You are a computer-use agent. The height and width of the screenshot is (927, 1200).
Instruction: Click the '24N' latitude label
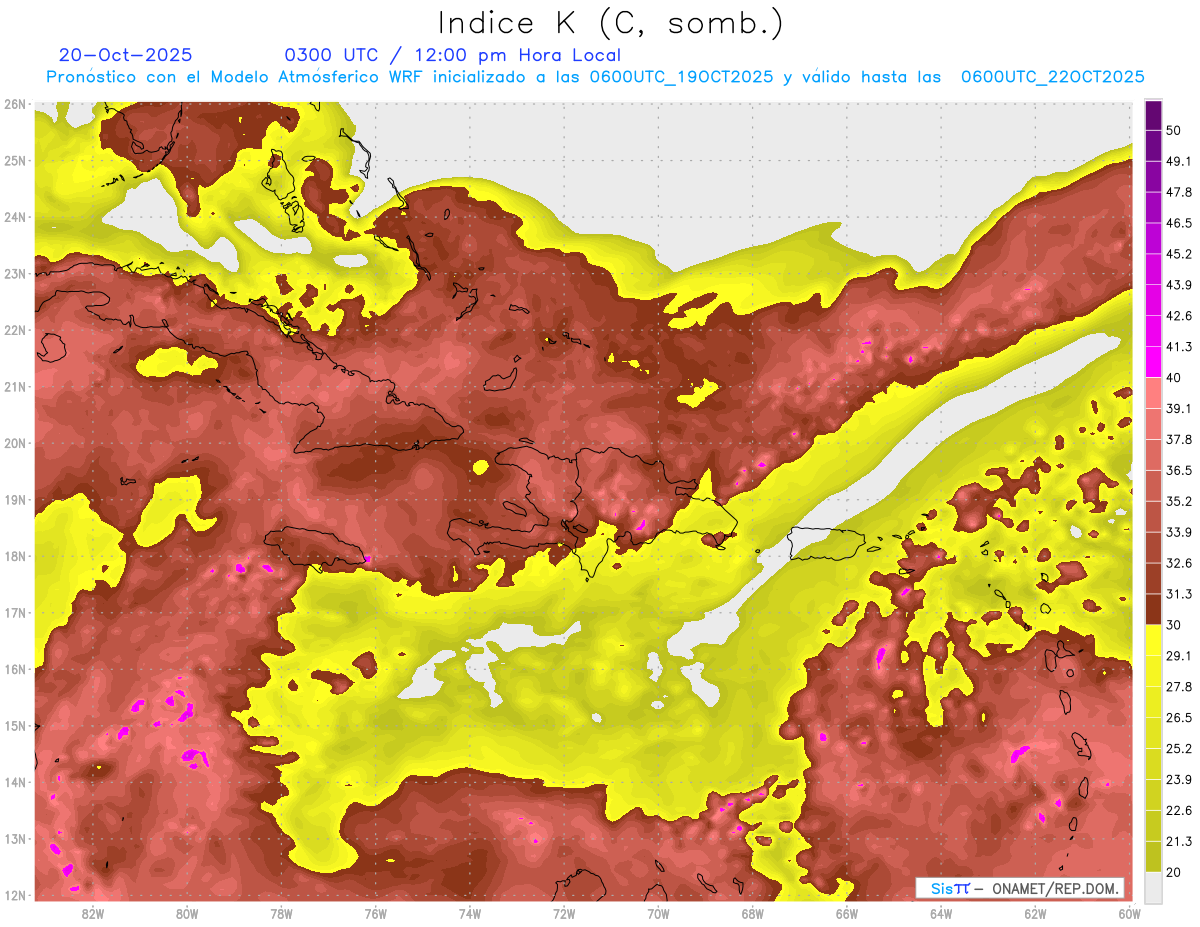(x=15, y=217)
